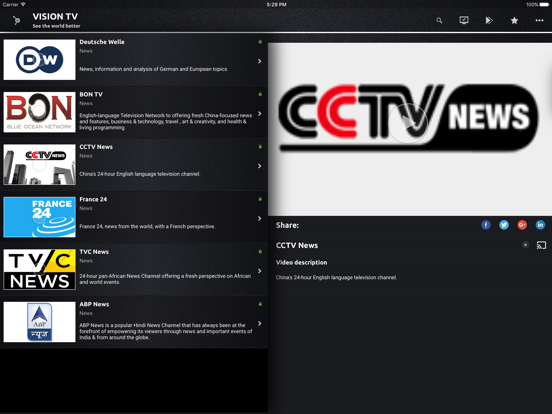Open the ABP News thumbnail
This screenshot has width=552, height=414.
tap(39, 322)
